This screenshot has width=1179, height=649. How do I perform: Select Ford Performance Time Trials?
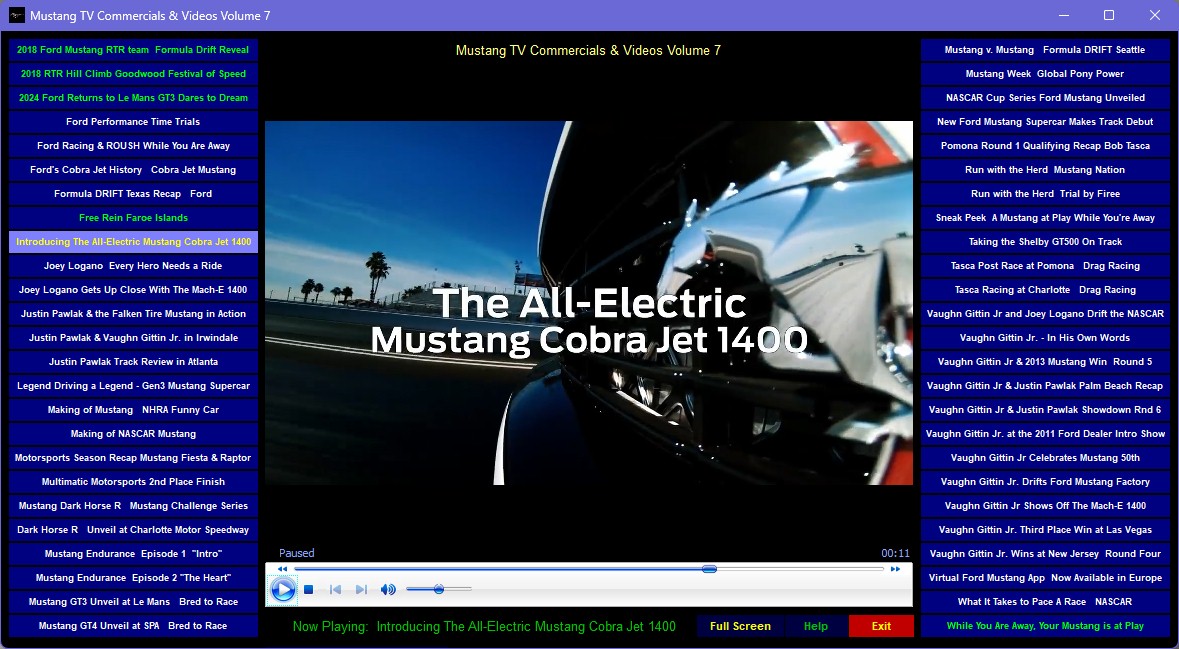(133, 122)
